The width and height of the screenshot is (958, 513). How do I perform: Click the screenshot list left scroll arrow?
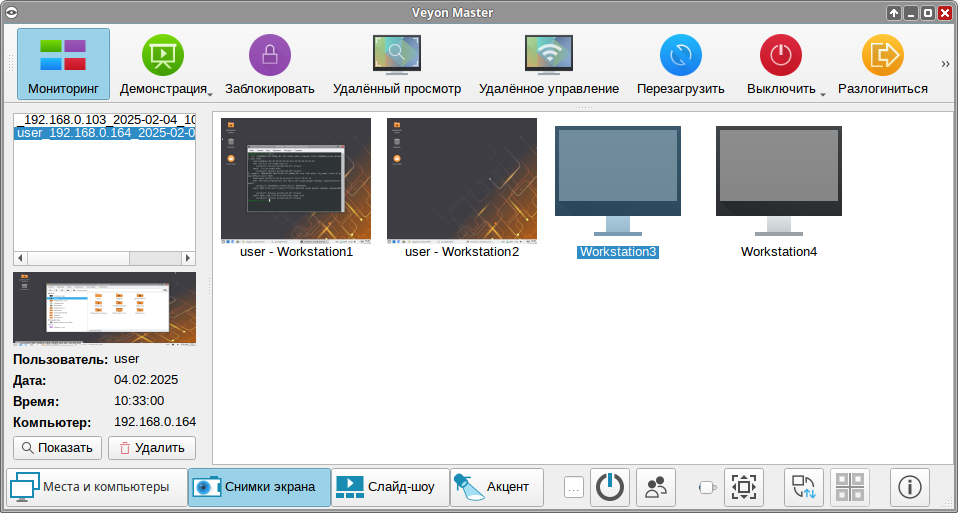[20, 258]
